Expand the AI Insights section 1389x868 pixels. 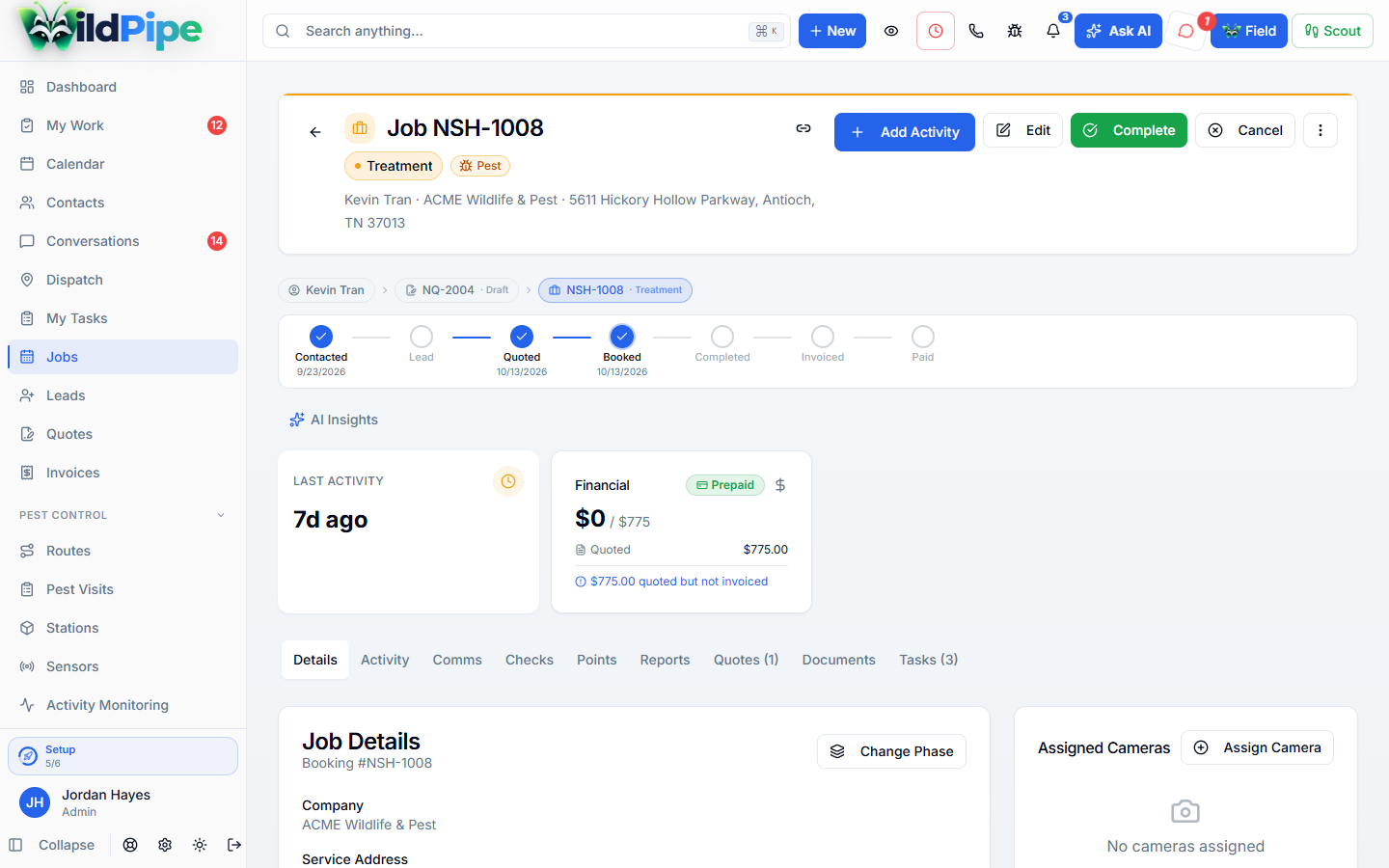coord(334,420)
